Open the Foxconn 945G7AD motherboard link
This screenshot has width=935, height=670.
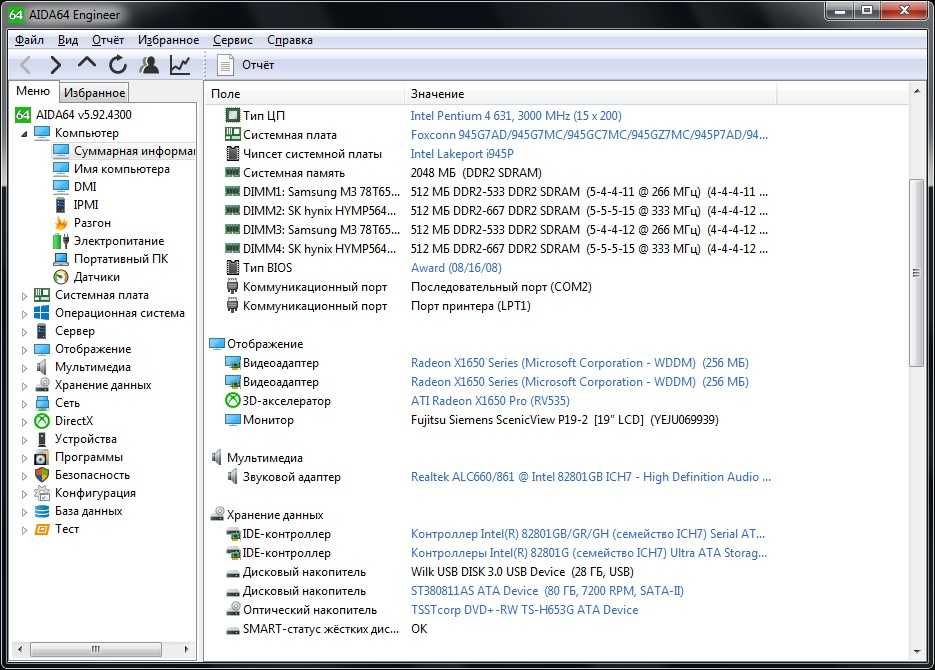coord(589,135)
